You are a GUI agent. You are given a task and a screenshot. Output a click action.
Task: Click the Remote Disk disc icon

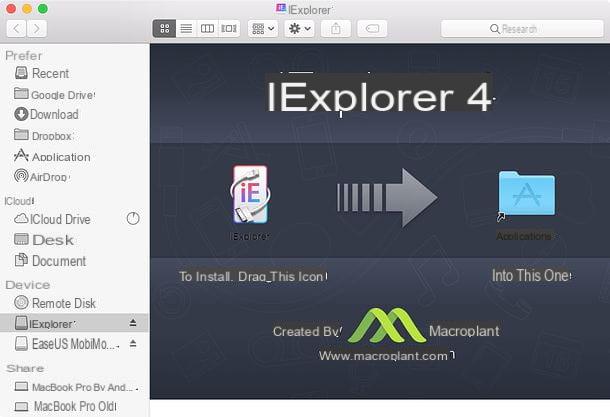coord(21,302)
